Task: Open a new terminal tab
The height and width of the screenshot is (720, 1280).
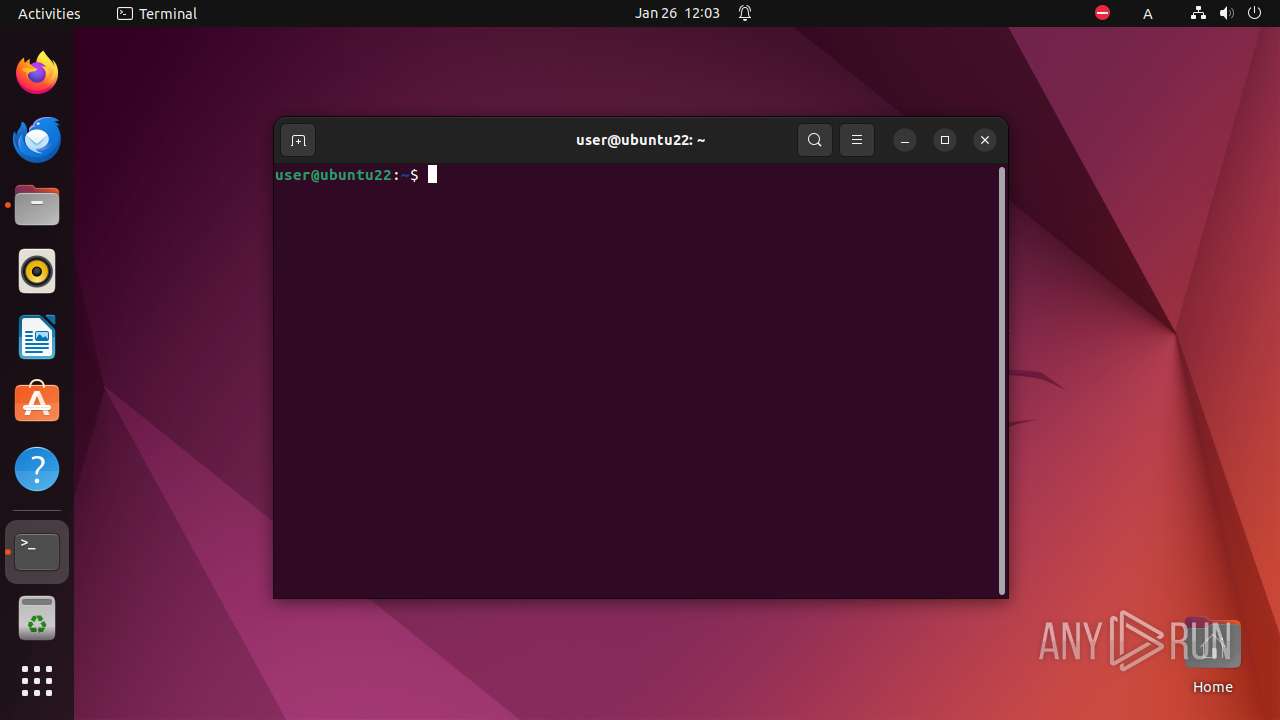Action: 298,140
